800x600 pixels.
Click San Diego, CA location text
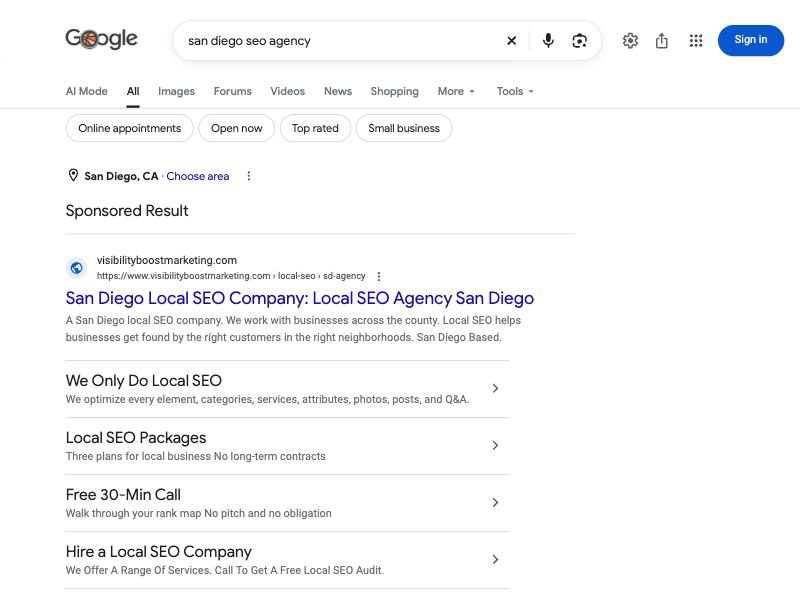click(x=121, y=176)
